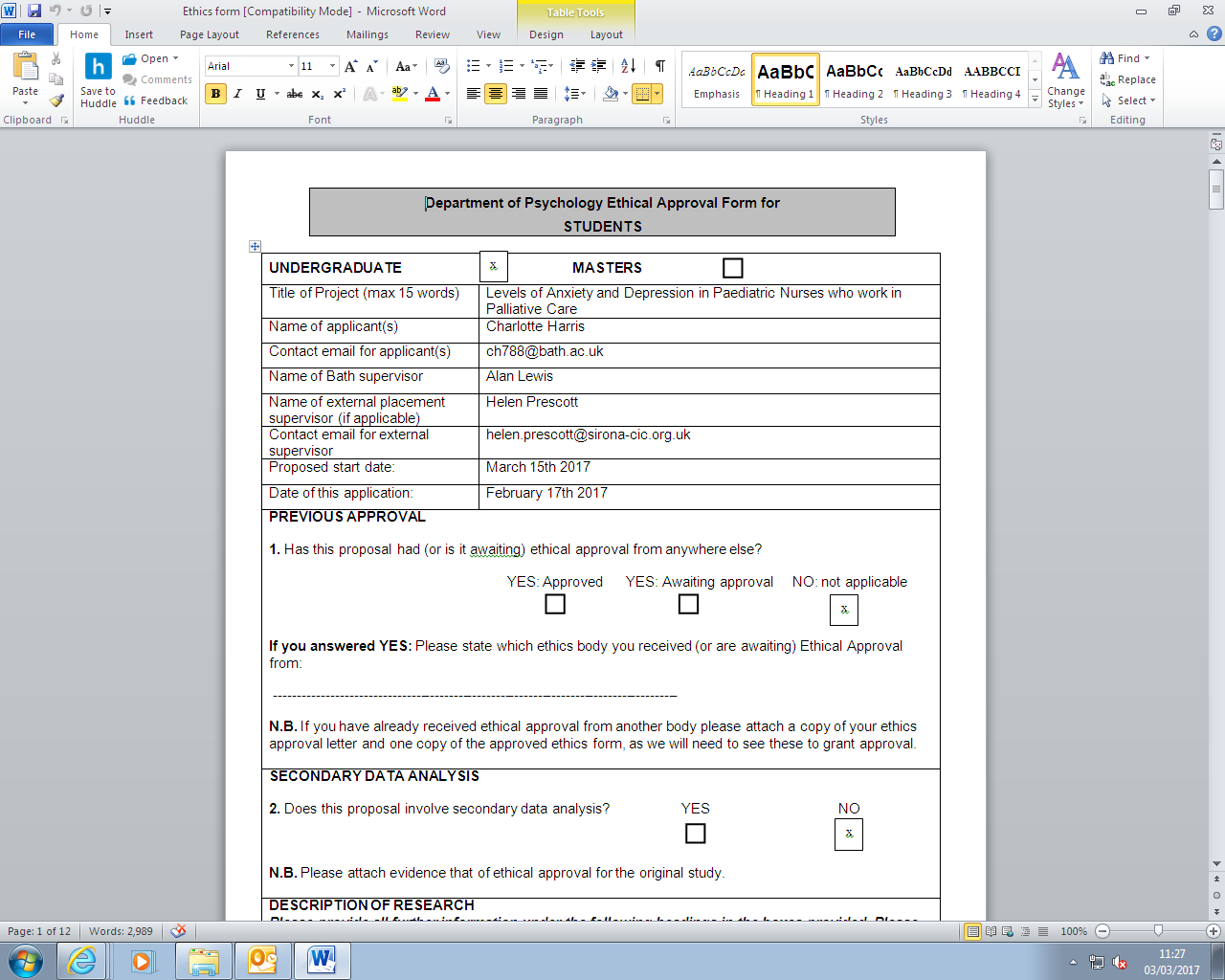Screen dimensions: 1225x980
Task: Toggle Bold formatting
Action: tap(215, 94)
